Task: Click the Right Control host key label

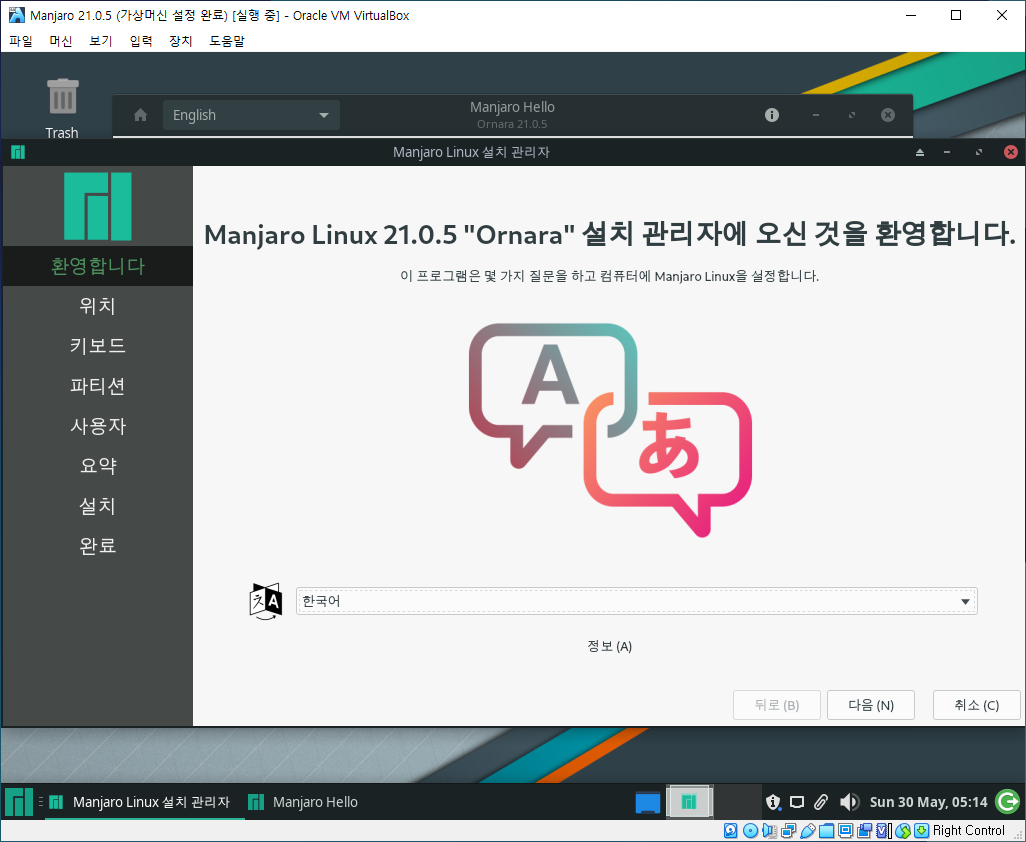Action: (968, 831)
